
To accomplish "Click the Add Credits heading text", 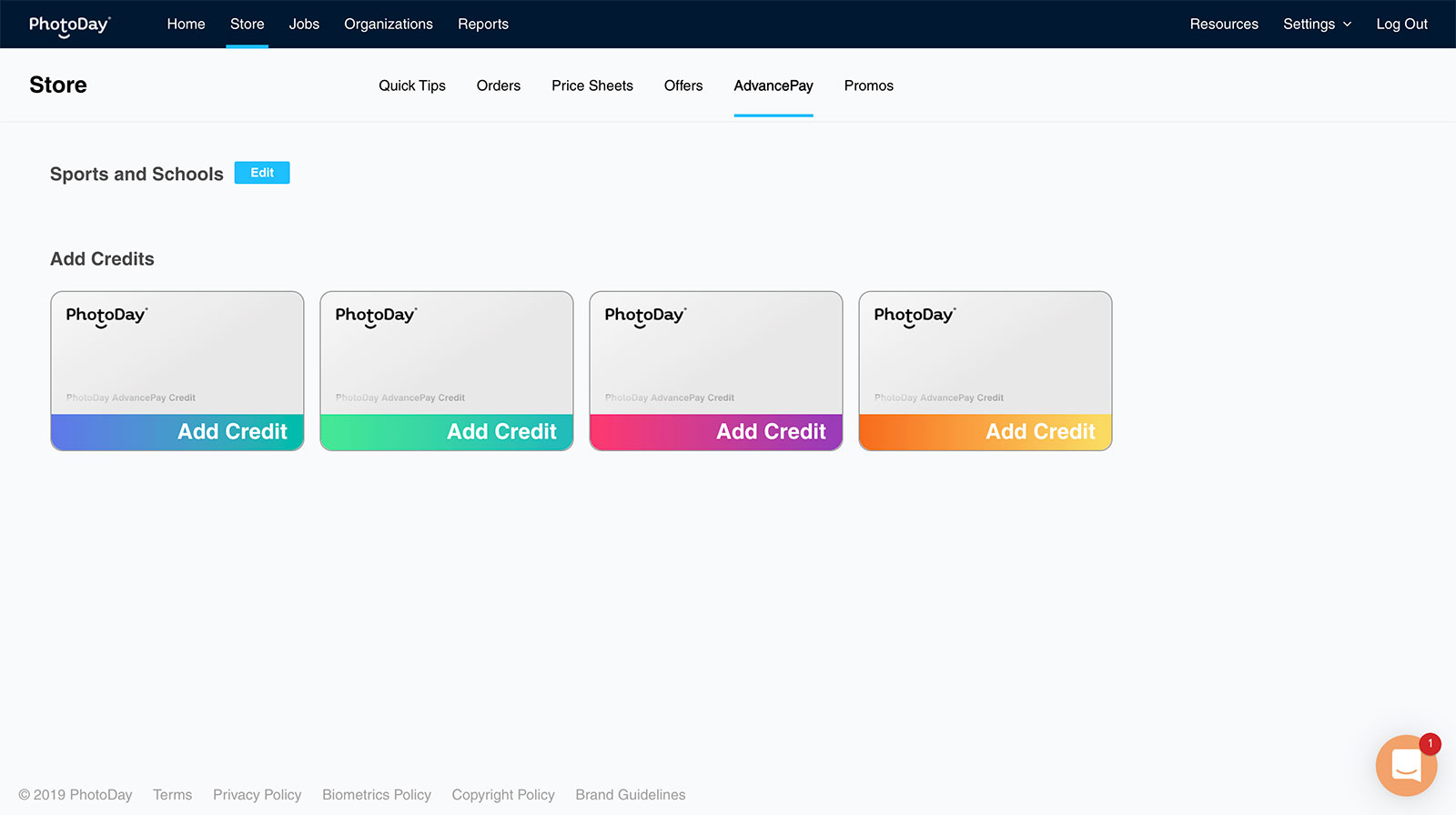I will (x=102, y=259).
